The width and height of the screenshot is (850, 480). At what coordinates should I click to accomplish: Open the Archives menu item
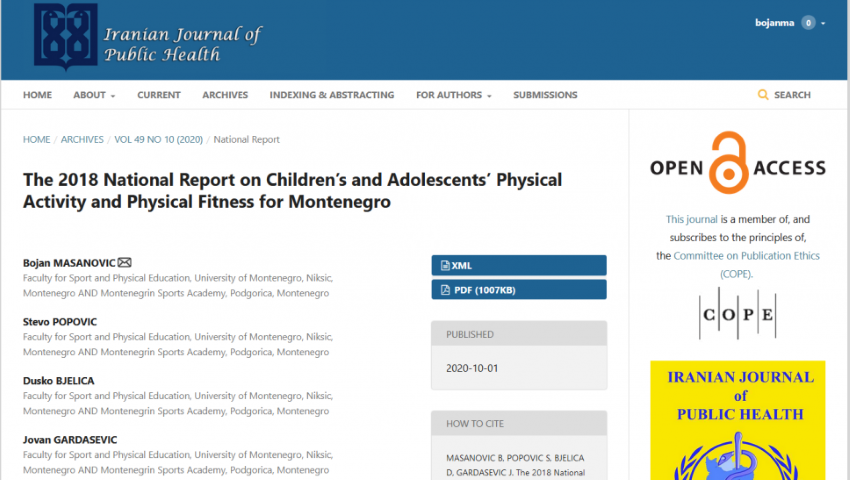(x=225, y=95)
